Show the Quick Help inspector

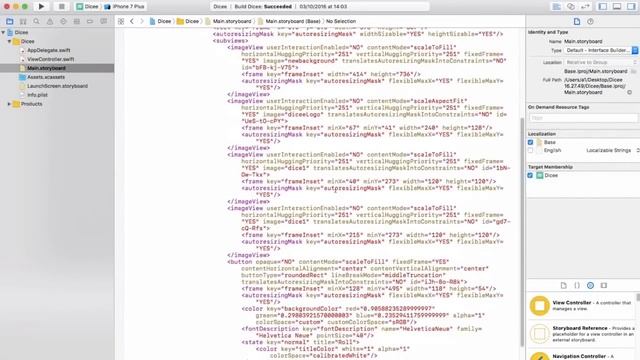click(590, 22)
